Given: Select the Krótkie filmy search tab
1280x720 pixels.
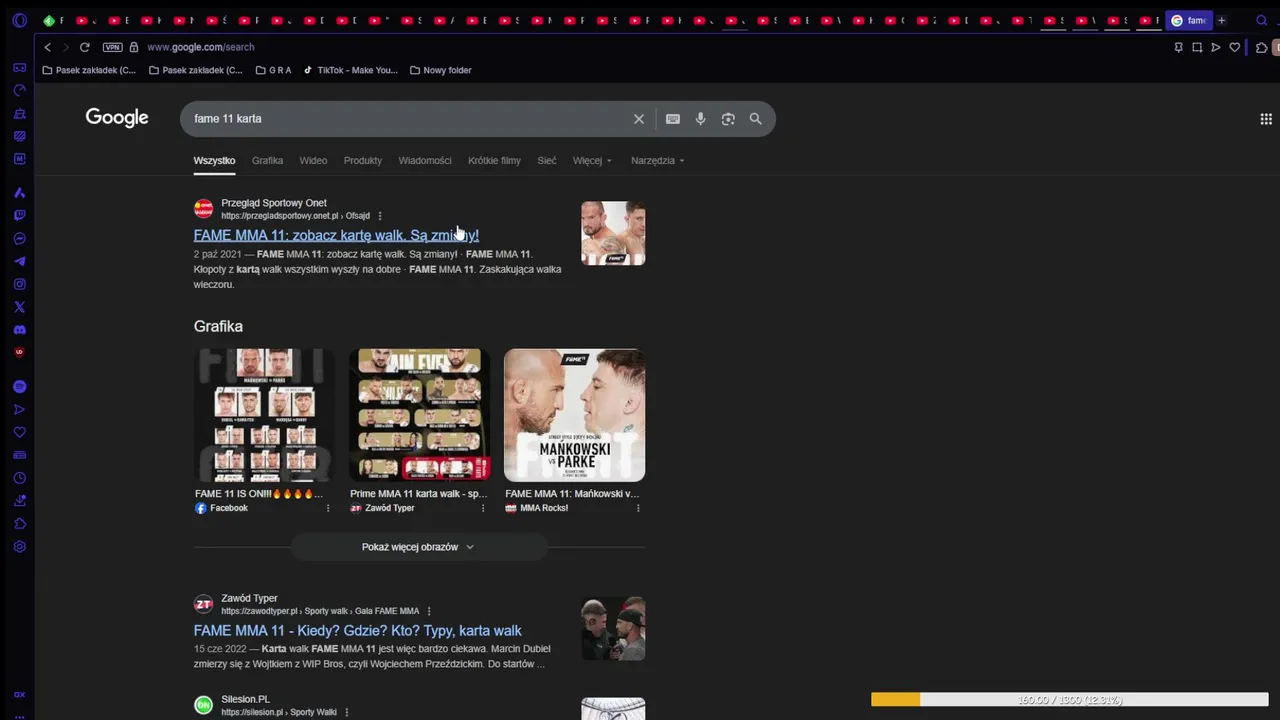Looking at the screenshot, I should (x=494, y=160).
